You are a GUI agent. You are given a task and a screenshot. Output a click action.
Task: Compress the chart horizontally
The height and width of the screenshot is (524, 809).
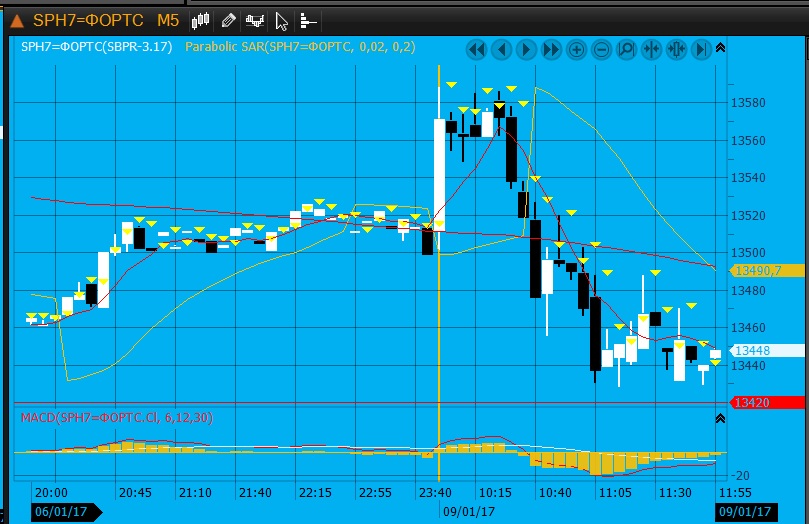point(651,48)
